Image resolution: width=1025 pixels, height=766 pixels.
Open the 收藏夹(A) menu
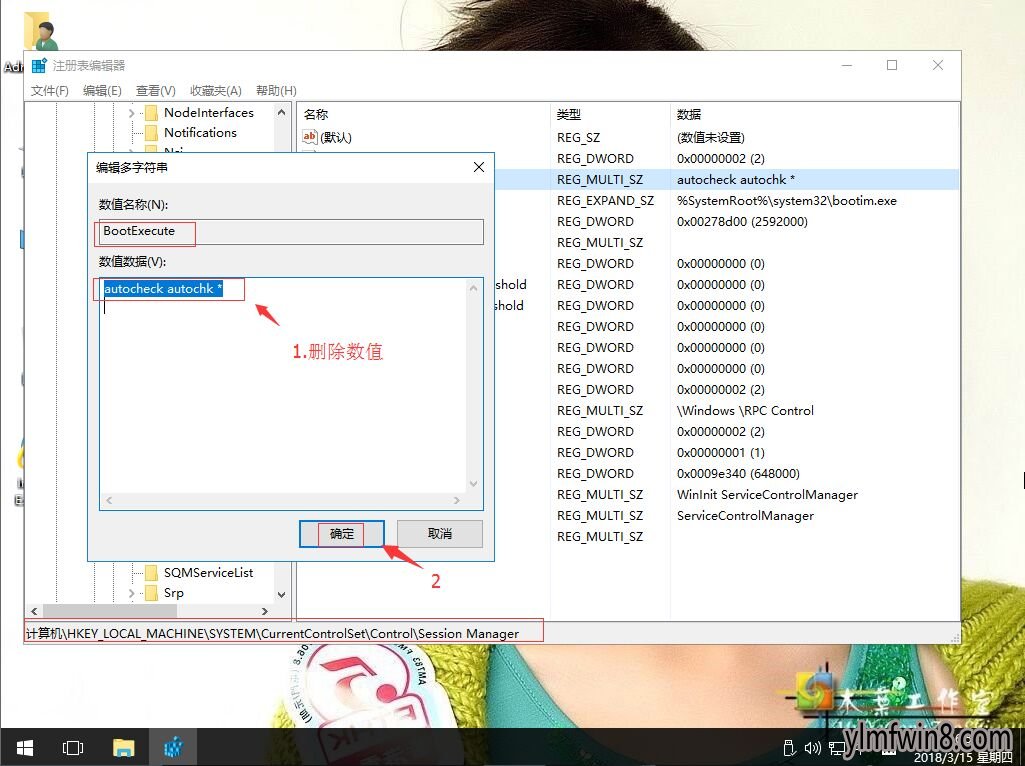click(216, 90)
